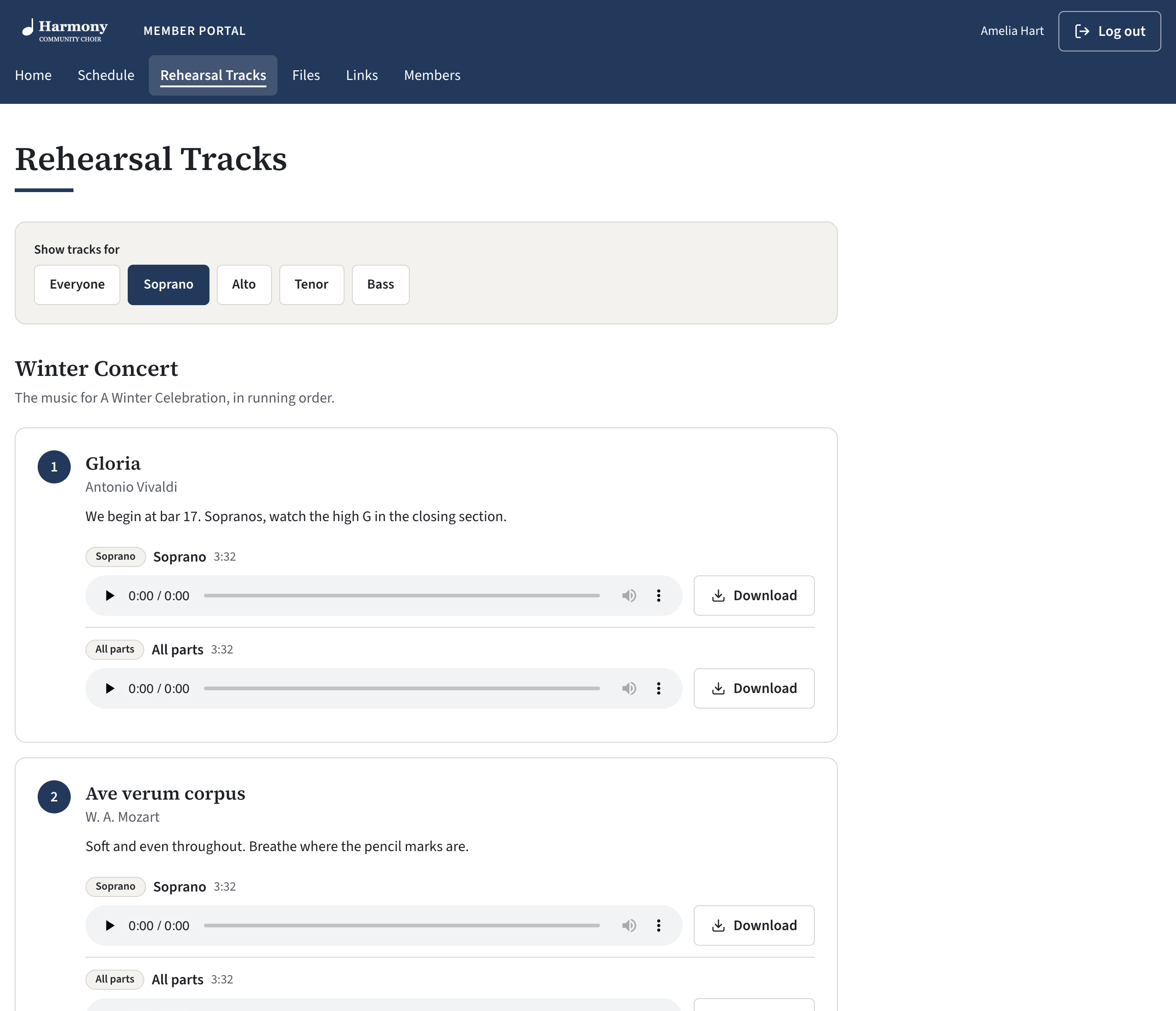Screen dimensions: 1176x1011
Task: Mute the Gloria All parts audio player
Action: (x=629, y=688)
